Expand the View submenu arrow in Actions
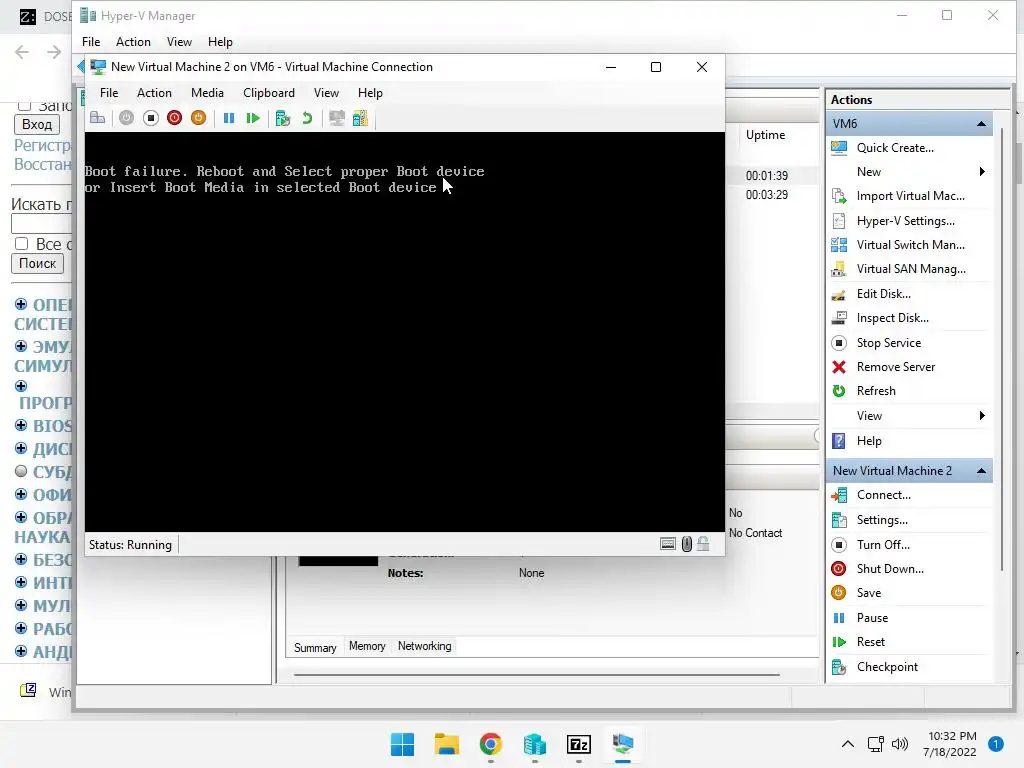1024x768 pixels. coord(982,415)
